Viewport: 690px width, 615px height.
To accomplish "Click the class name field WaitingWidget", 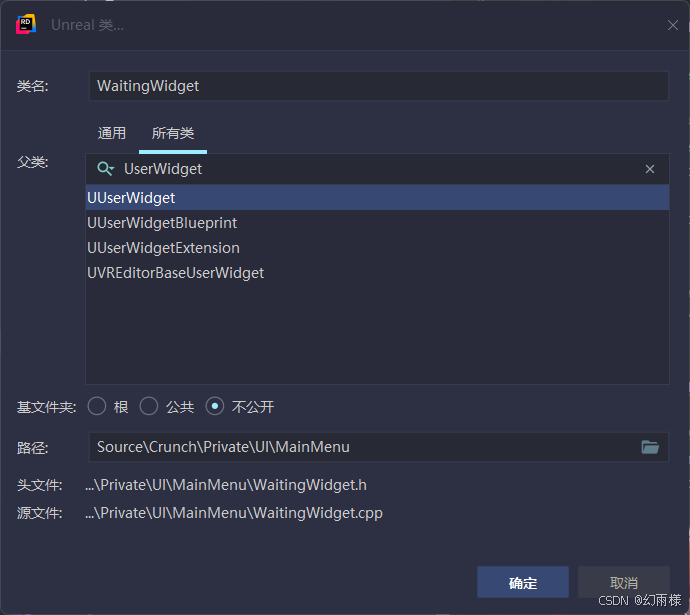I will tap(379, 86).
